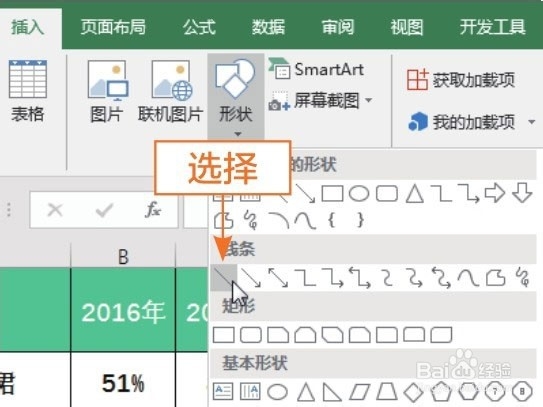Pick the freeform shape in 线条 section
543x407 pixels.
point(496,278)
